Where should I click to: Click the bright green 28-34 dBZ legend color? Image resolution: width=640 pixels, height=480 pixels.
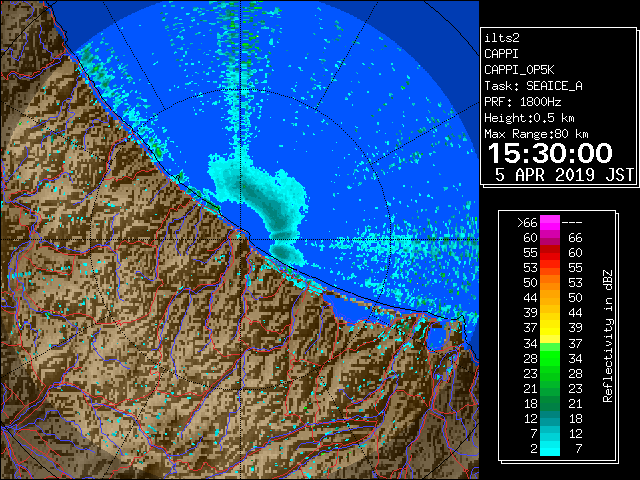point(550,358)
